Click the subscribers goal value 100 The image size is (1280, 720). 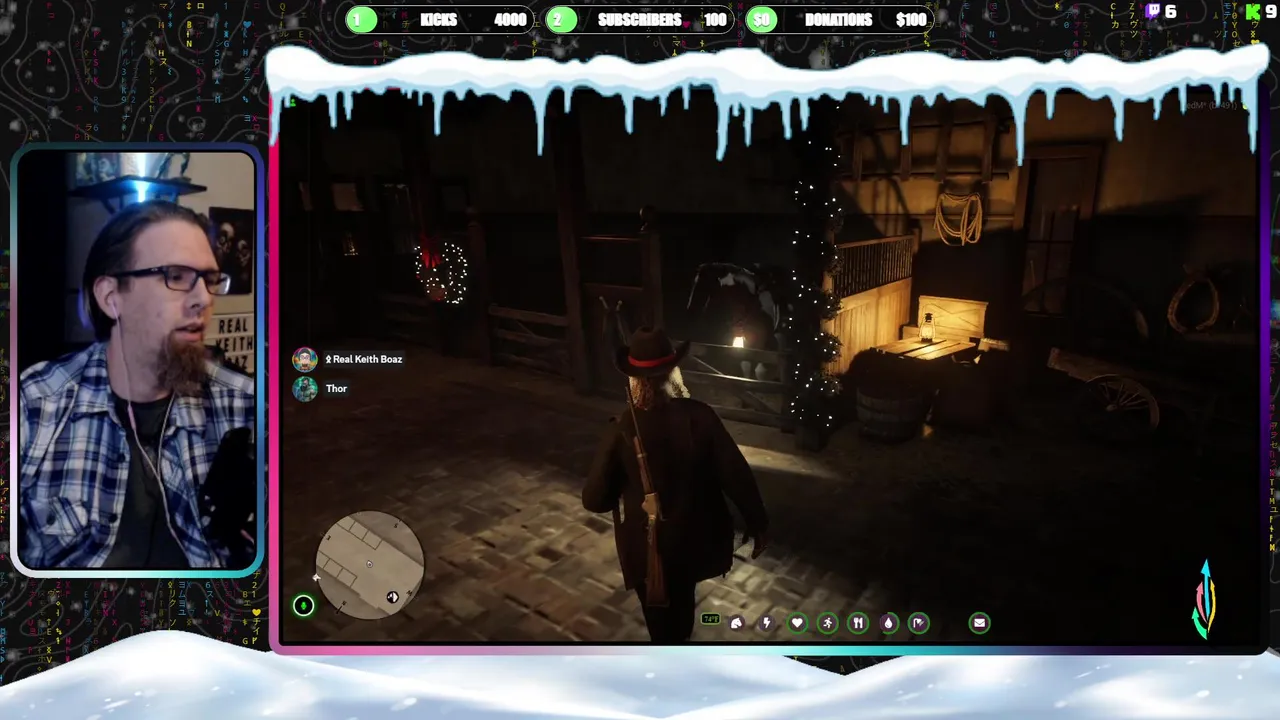pyautogui.click(x=715, y=20)
